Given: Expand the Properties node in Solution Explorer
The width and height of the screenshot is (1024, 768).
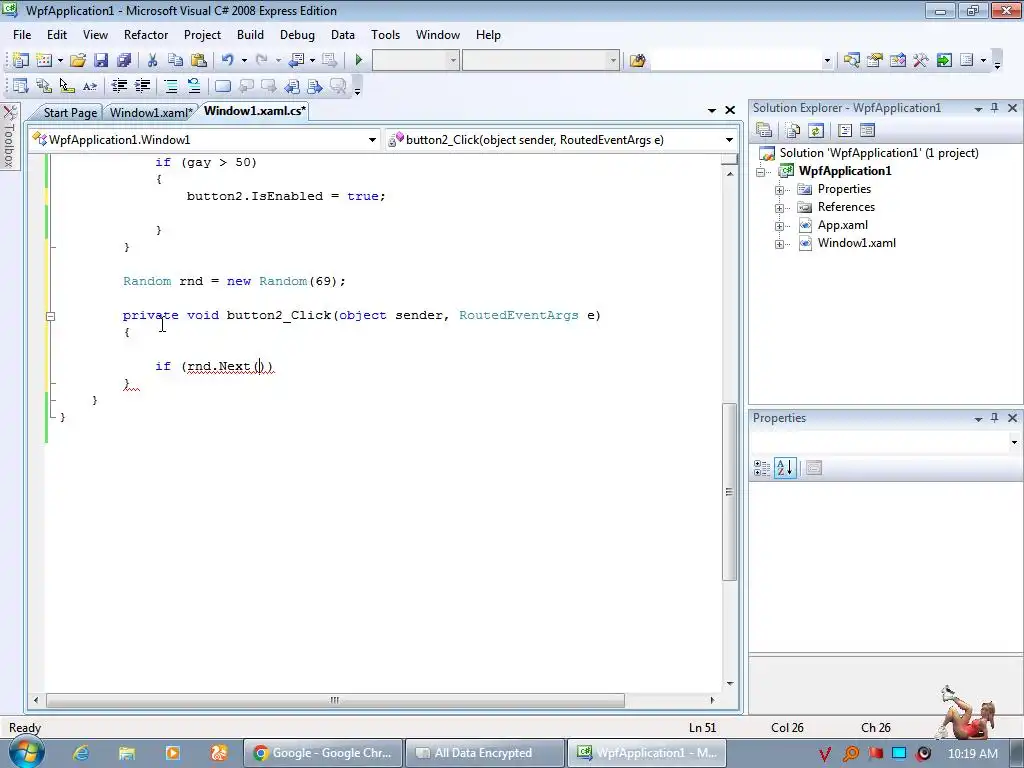Looking at the screenshot, I should coord(779,190).
